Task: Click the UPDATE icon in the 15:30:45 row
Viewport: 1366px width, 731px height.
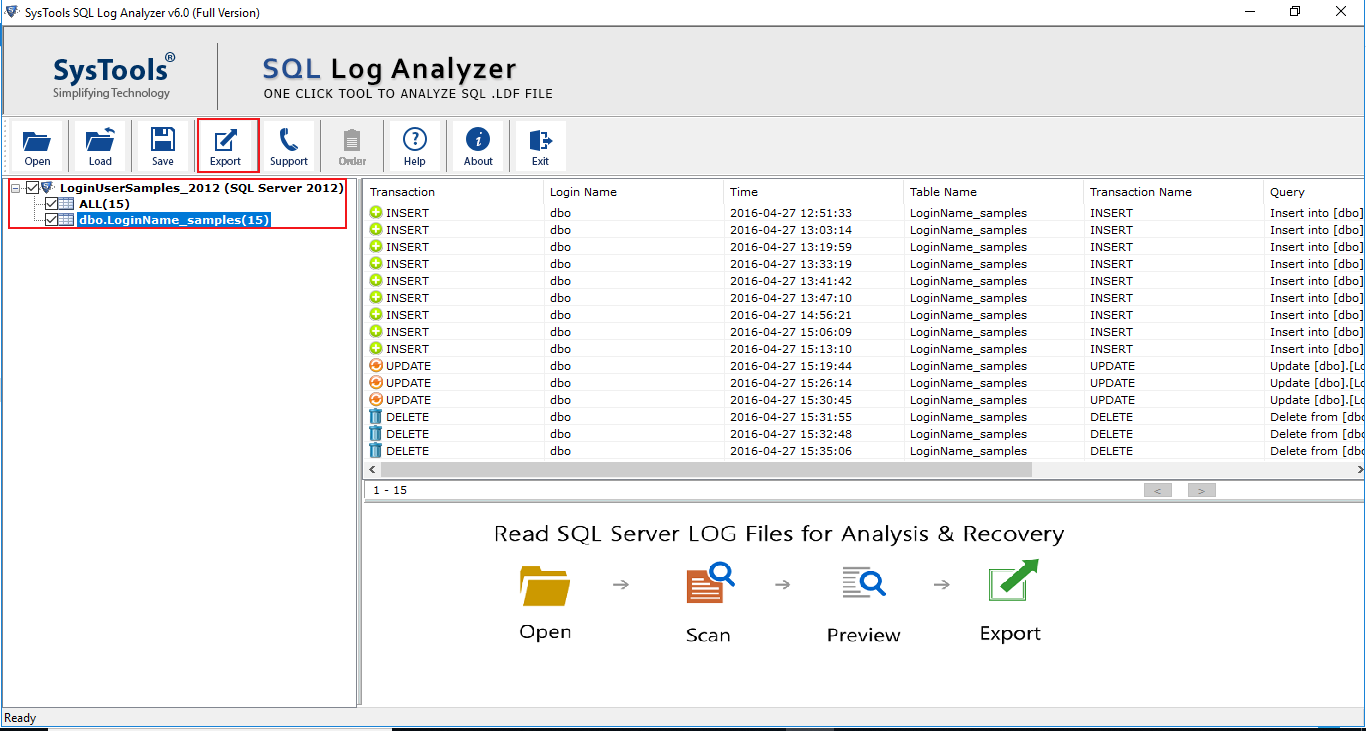Action: [x=376, y=400]
